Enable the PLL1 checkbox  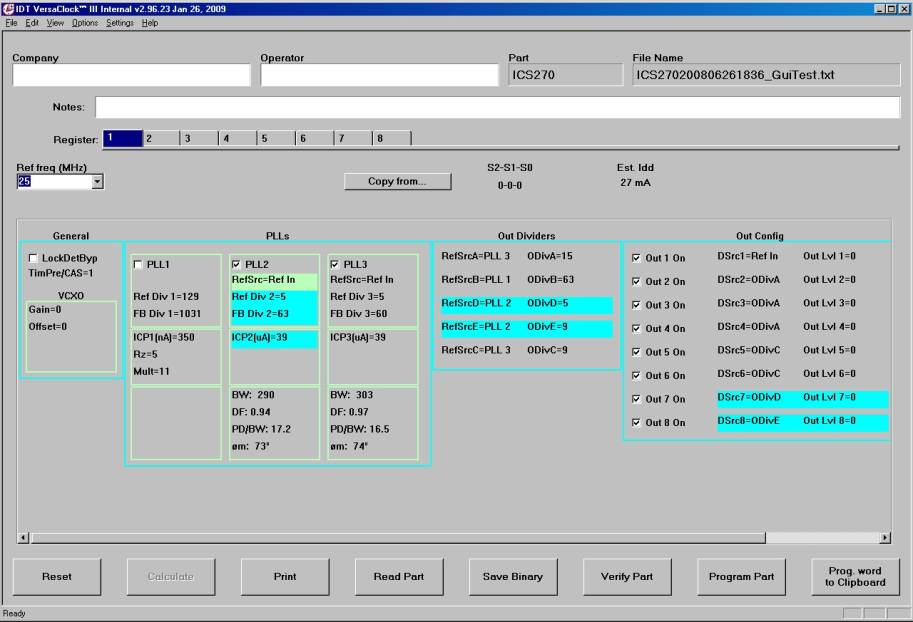pyautogui.click(x=138, y=264)
